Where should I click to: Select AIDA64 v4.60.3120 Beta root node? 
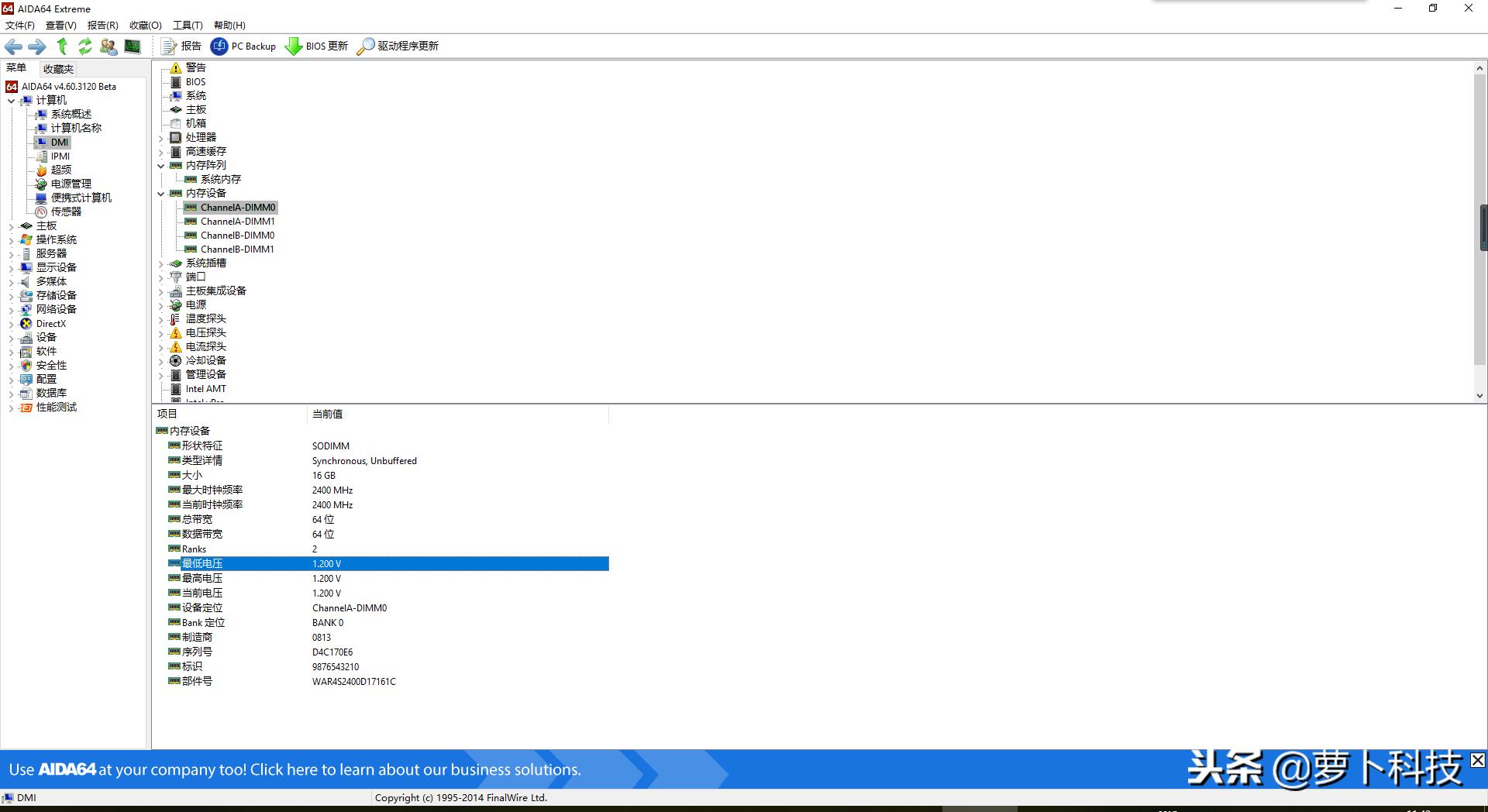click(x=61, y=87)
